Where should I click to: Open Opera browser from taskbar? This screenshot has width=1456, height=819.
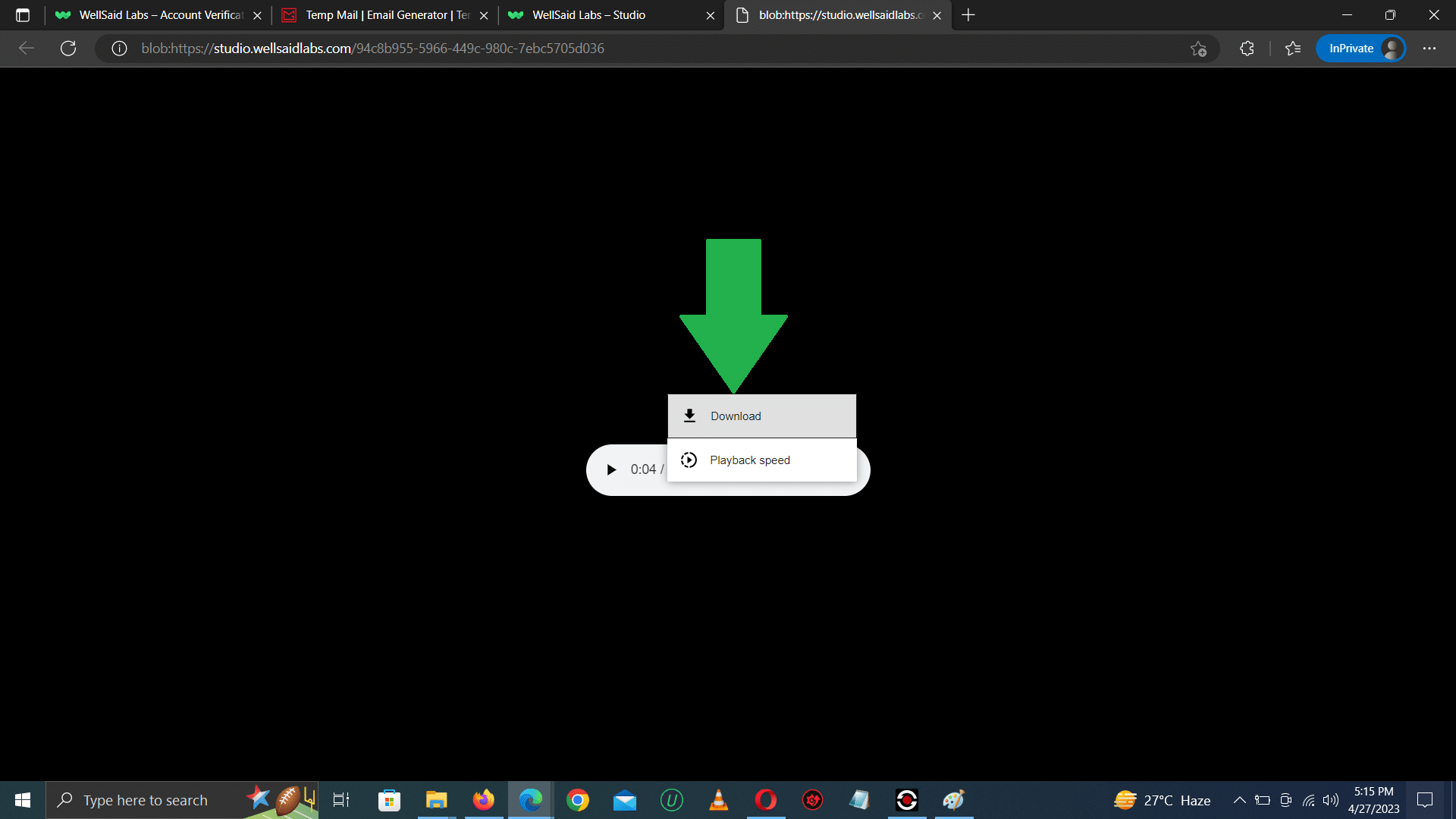[x=766, y=800]
